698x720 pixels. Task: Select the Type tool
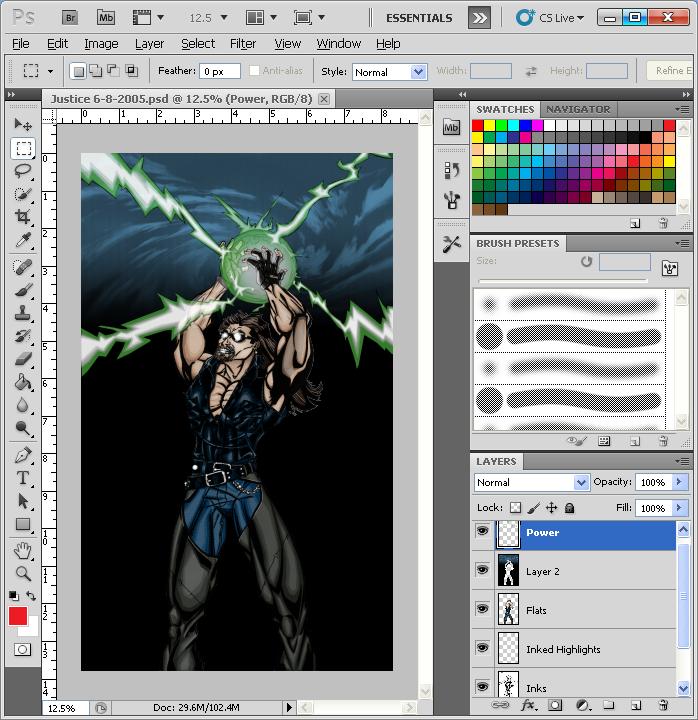[23, 478]
